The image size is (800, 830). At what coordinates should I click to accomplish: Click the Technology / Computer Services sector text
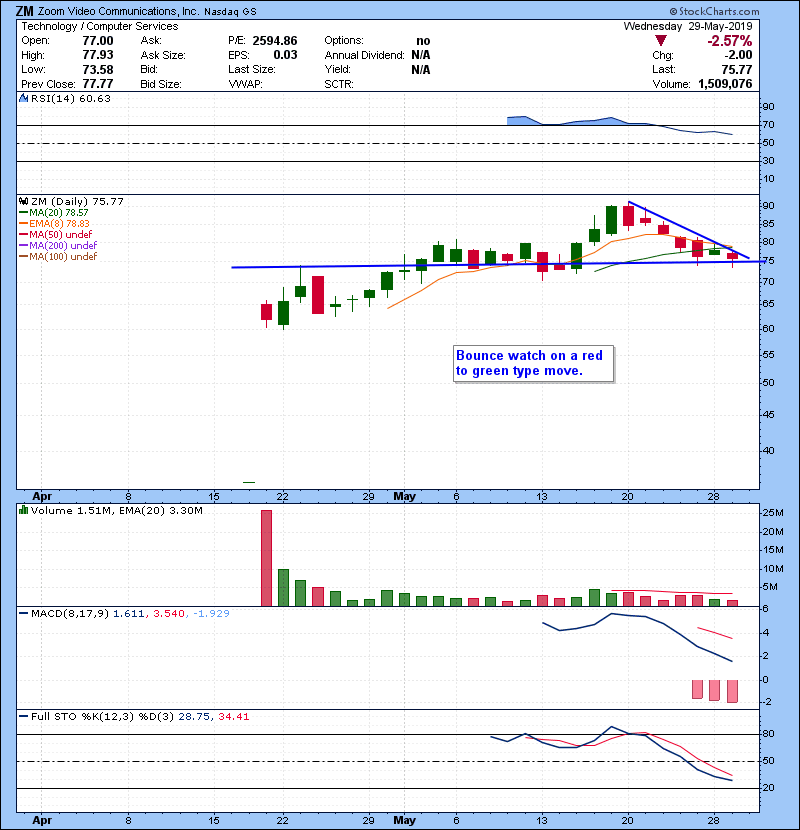click(x=100, y=26)
